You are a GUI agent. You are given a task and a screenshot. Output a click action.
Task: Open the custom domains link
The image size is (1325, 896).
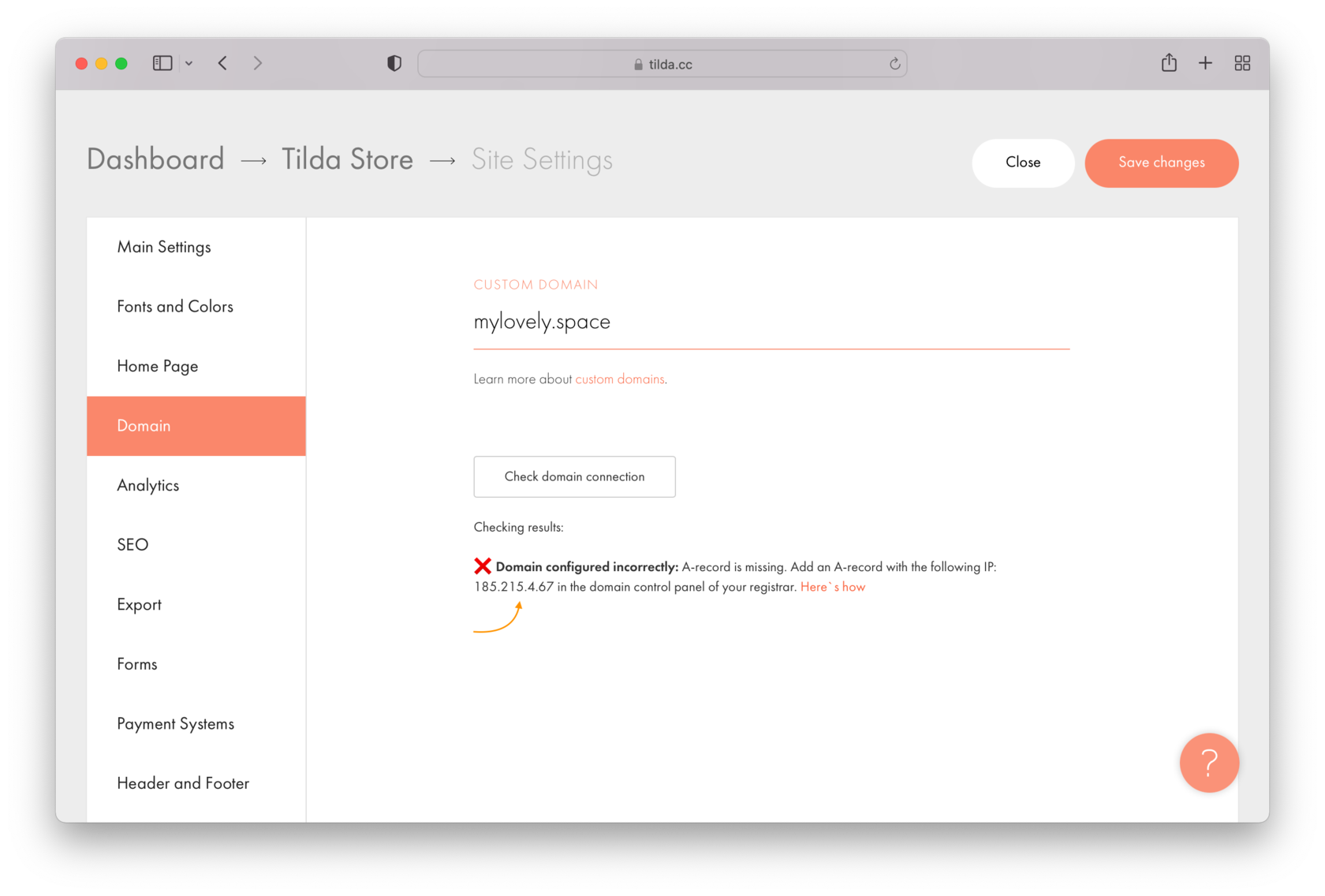620,379
